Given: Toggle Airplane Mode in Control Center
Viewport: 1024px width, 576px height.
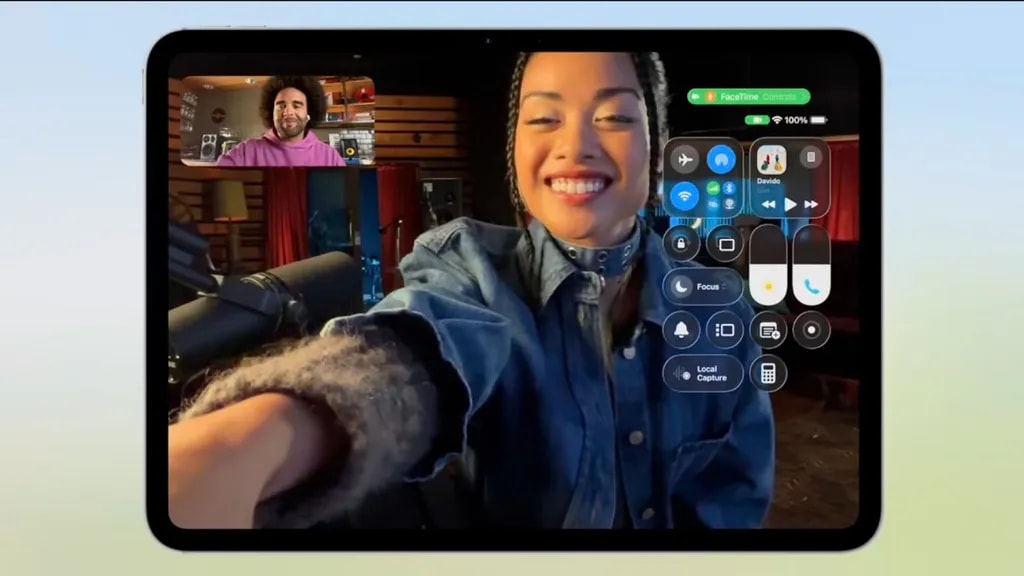Looking at the screenshot, I should point(685,160).
